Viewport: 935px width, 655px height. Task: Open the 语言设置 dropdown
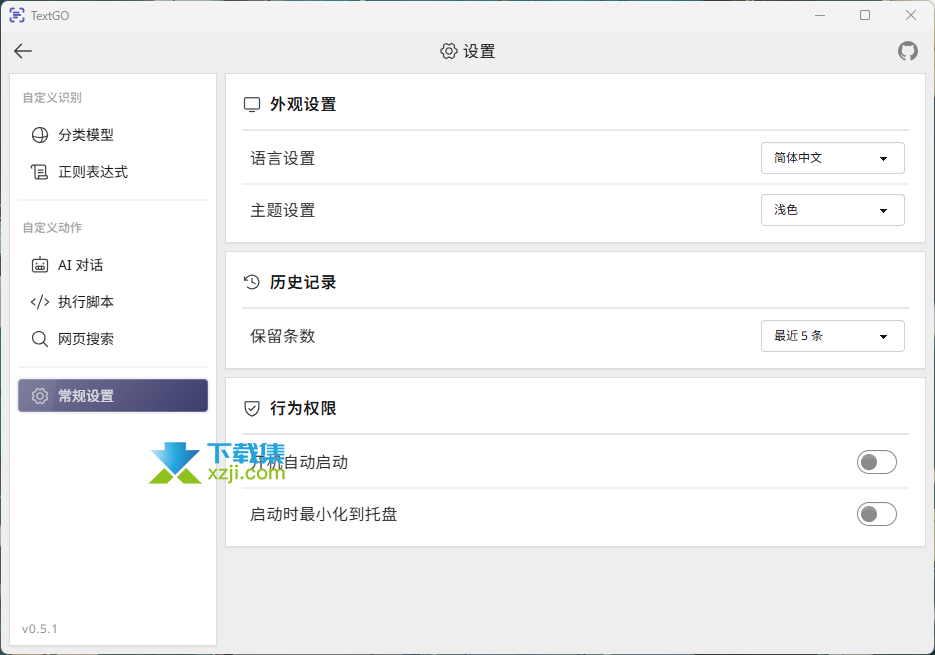click(x=833, y=158)
